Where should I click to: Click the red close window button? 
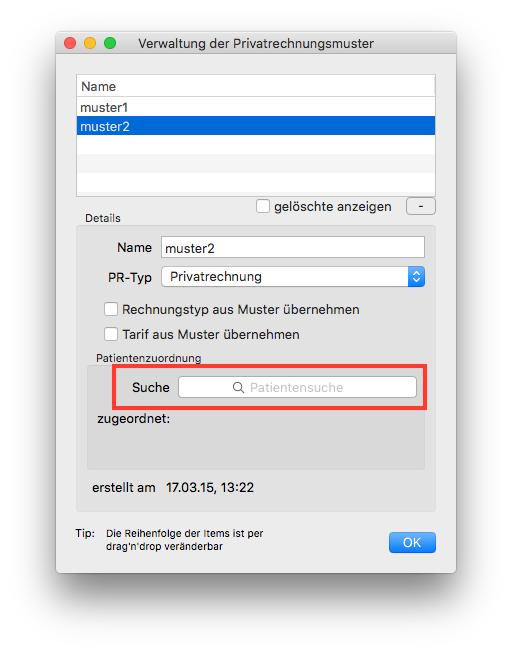(70, 43)
